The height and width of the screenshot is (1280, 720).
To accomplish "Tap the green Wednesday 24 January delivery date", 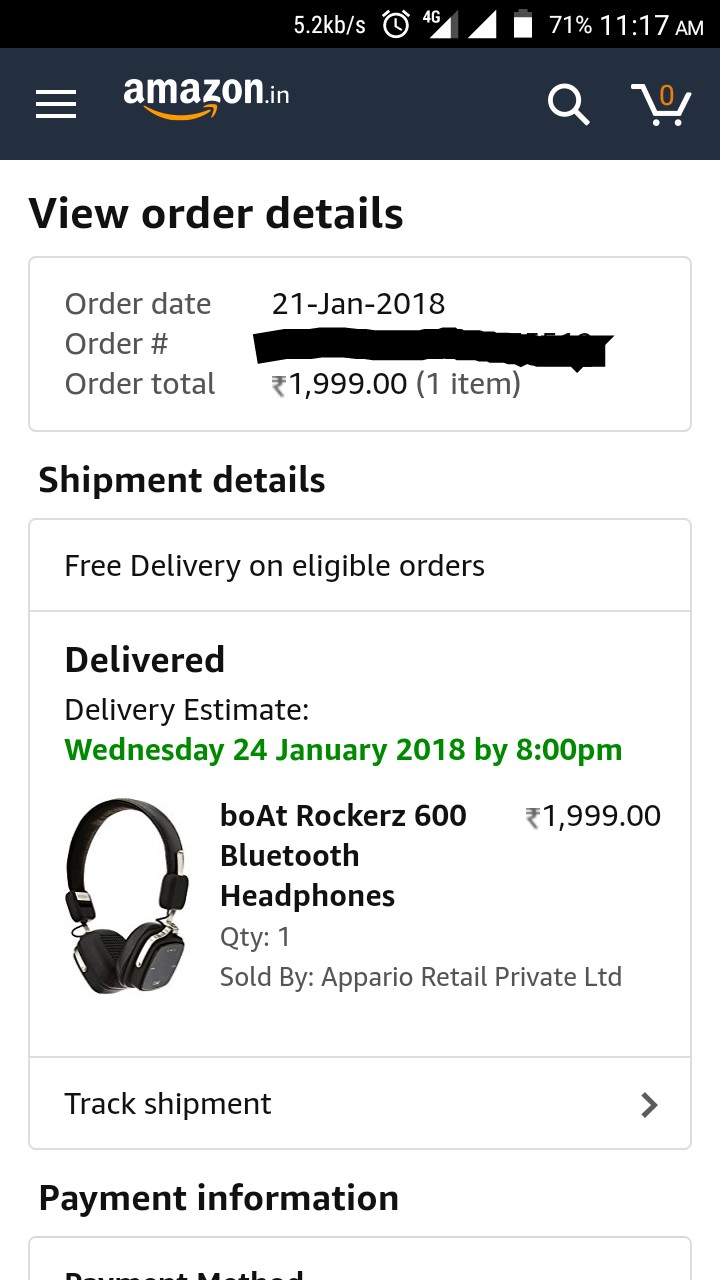I will point(343,750).
